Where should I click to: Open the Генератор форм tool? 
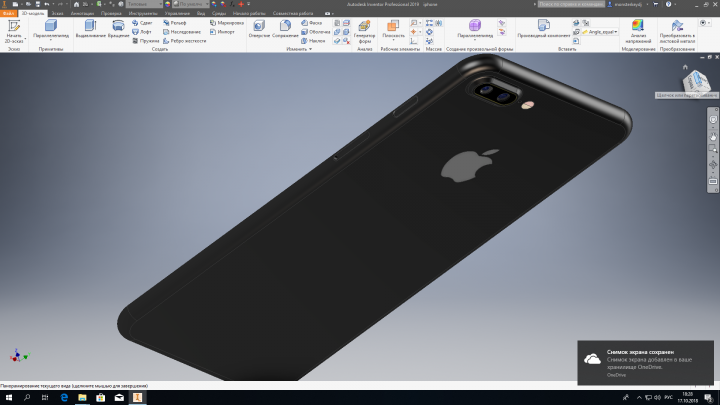(365, 31)
